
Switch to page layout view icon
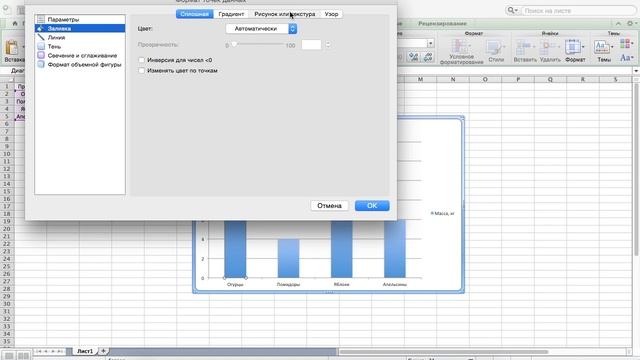(x=23, y=356)
